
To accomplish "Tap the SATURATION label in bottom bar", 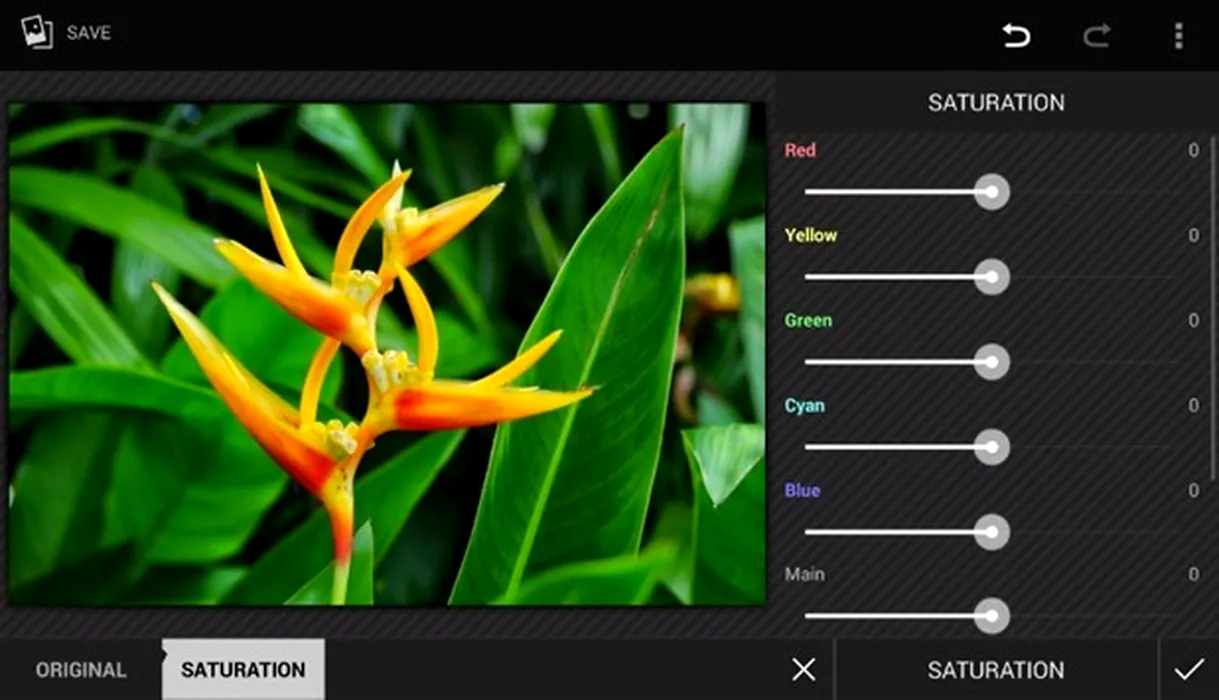I will (995, 670).
